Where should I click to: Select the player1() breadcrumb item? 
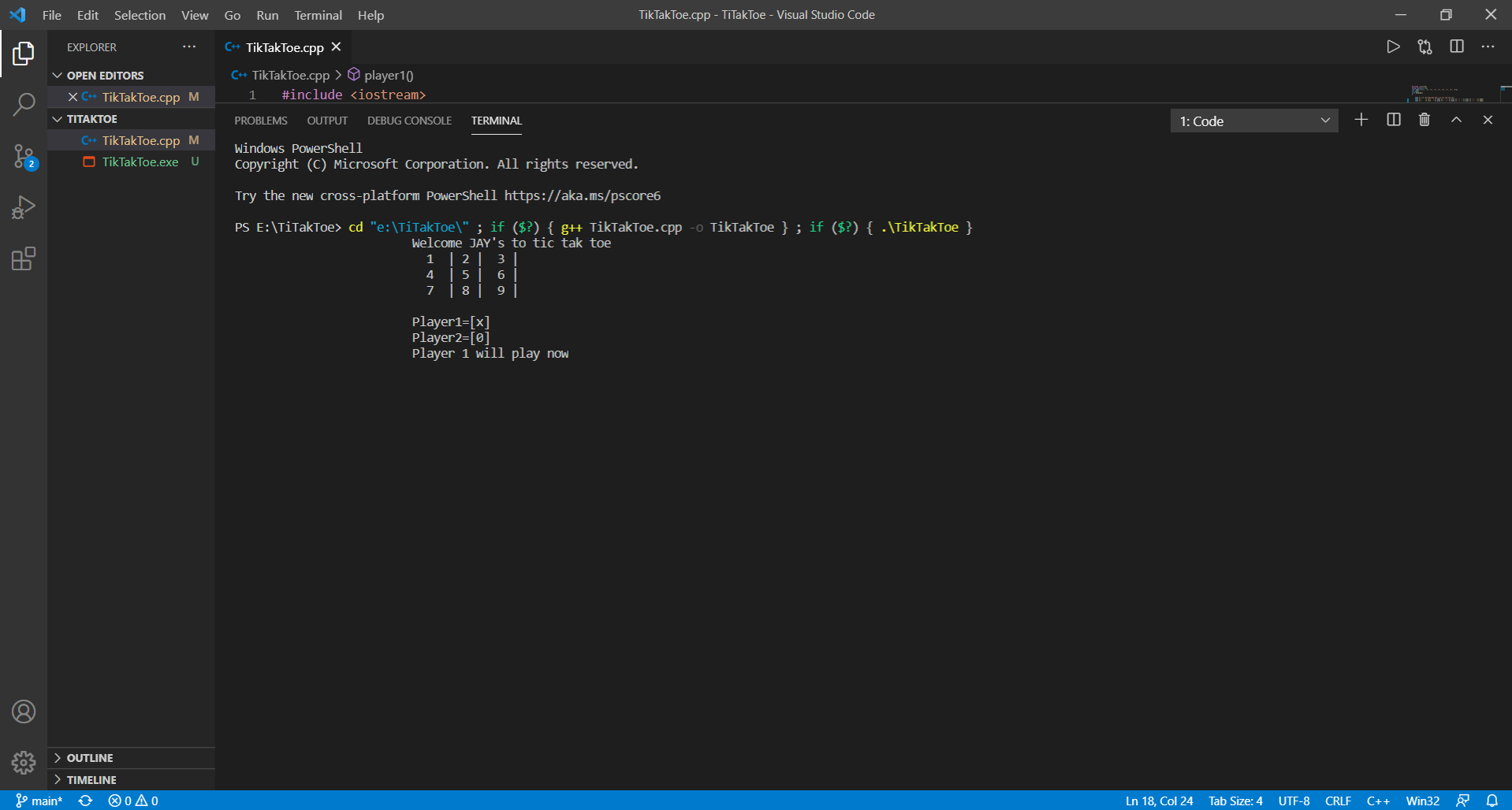(x=388, y=75)
